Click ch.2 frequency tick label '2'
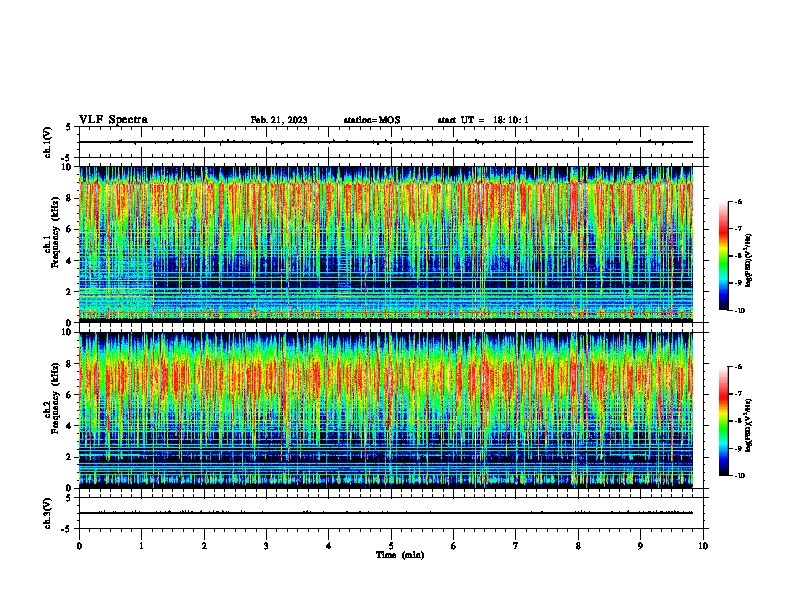 [x=70, y=457]
